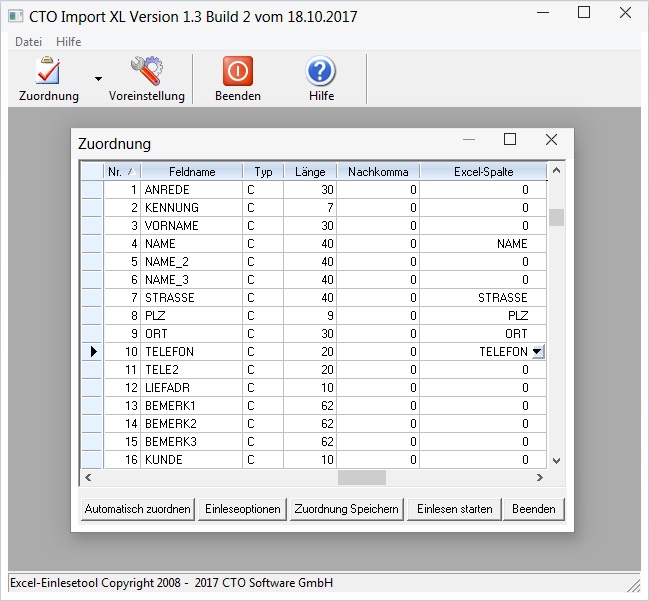The height and width of the screenshot is (601, 649).
Task: Click the red Beenden power icon
Action: tap(237, 72)
